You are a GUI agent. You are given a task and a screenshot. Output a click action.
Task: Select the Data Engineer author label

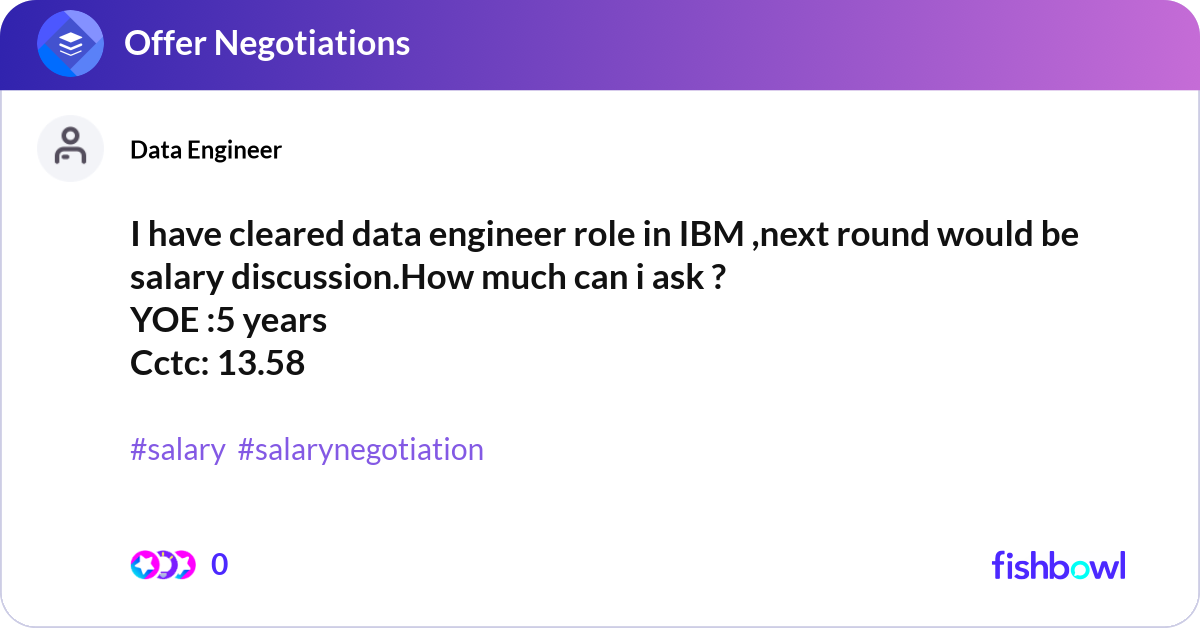206,150
